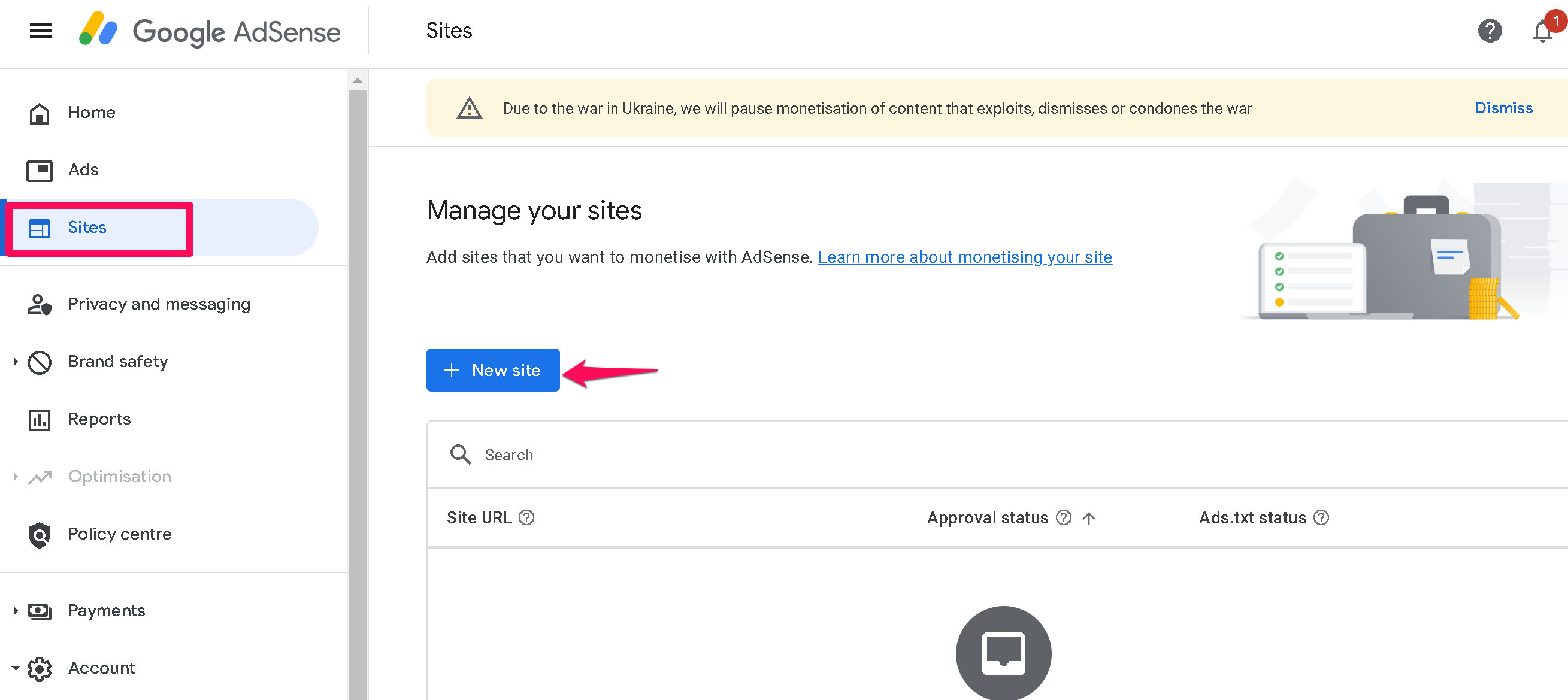Viewport: 1568px width, 700px height.
Task: Open the navigation hamburger menu
Action: point(40,31)
